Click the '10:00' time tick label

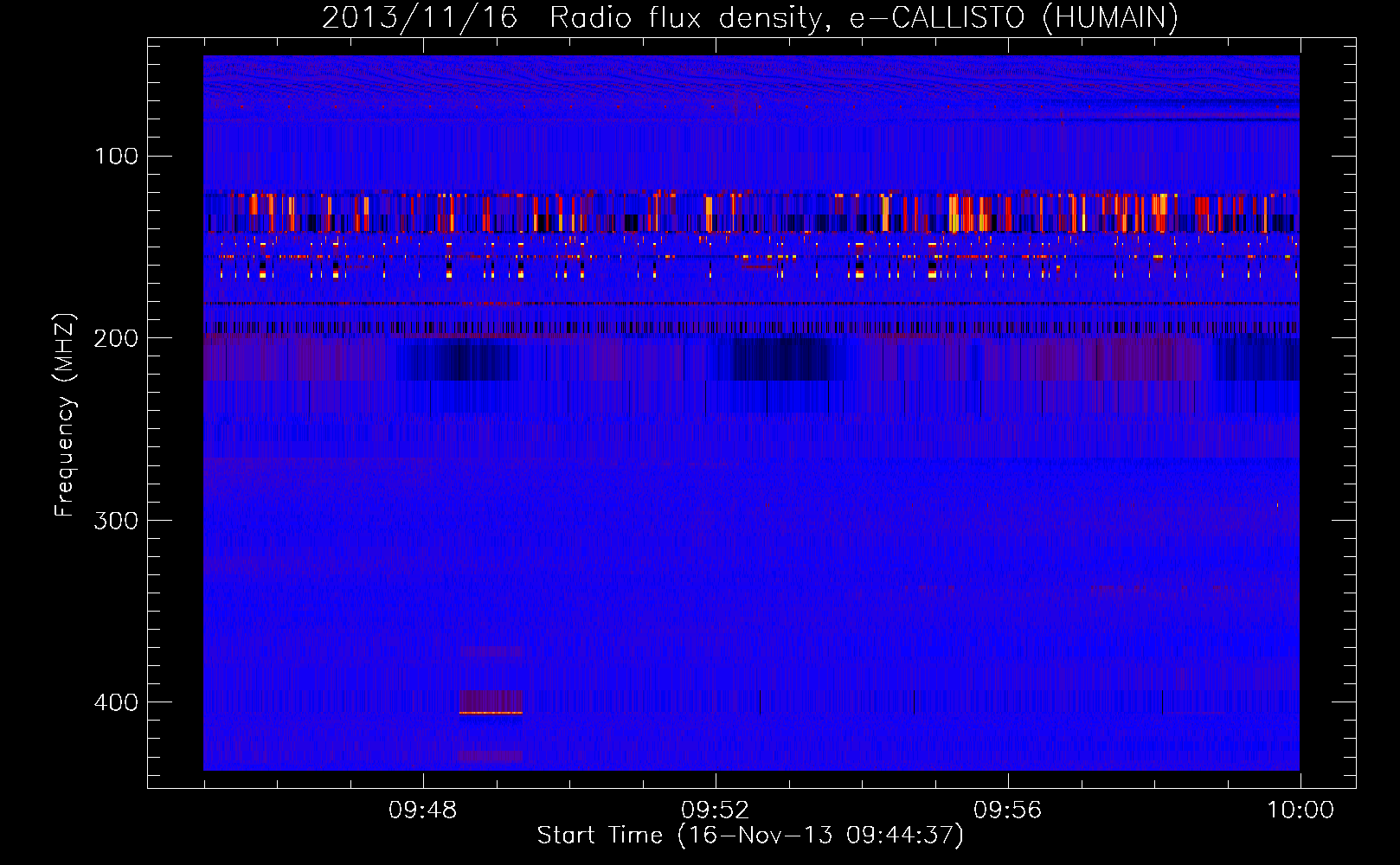point(1300,811)
